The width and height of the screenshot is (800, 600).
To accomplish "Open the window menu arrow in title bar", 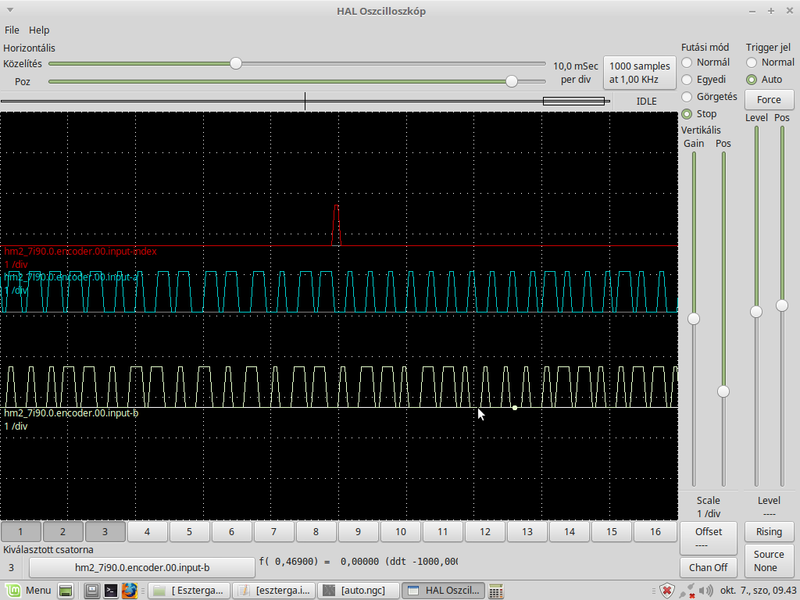I will tap(10, 10).
